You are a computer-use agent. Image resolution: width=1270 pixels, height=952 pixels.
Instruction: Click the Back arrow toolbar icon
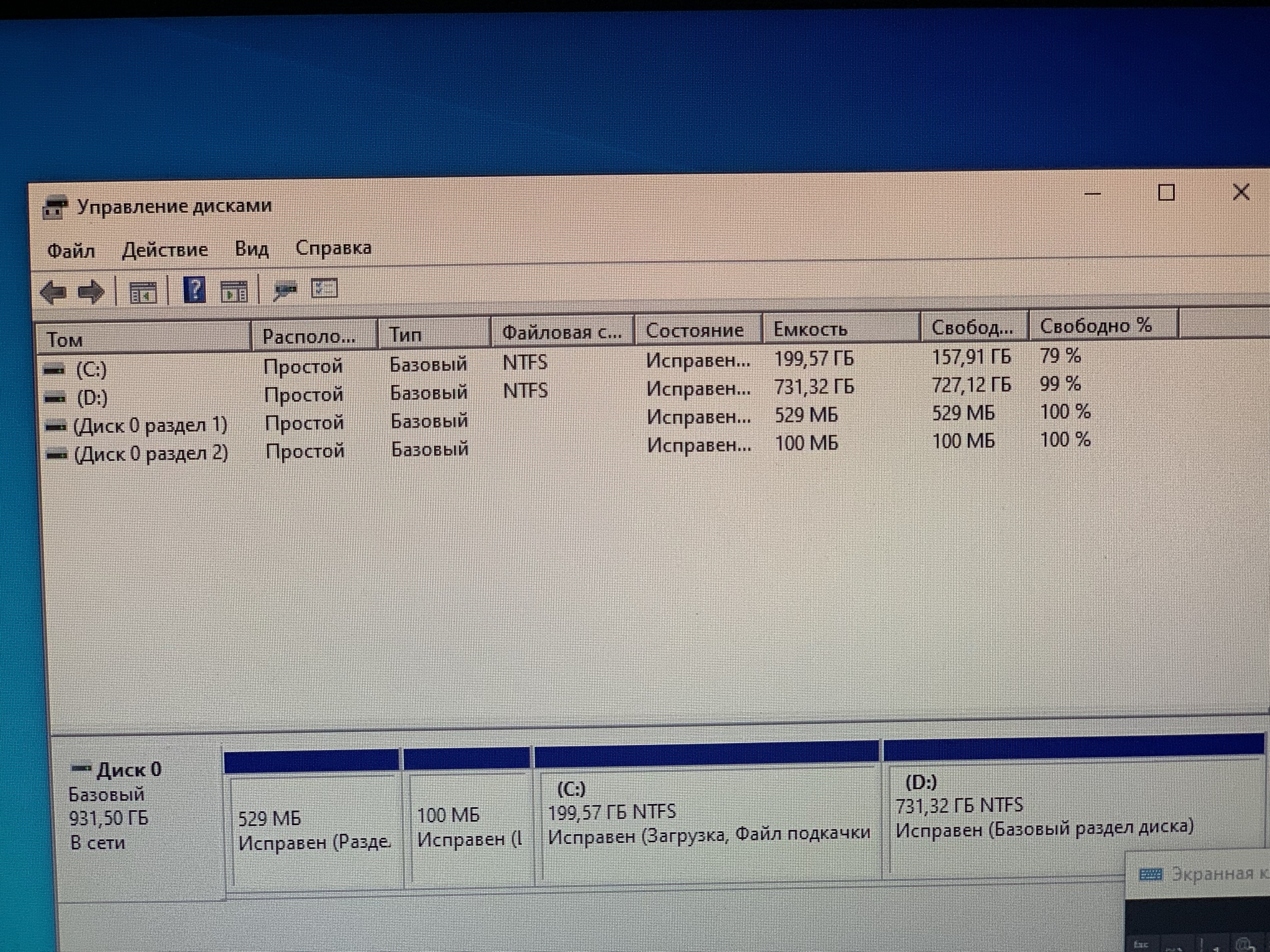(53, 293)
